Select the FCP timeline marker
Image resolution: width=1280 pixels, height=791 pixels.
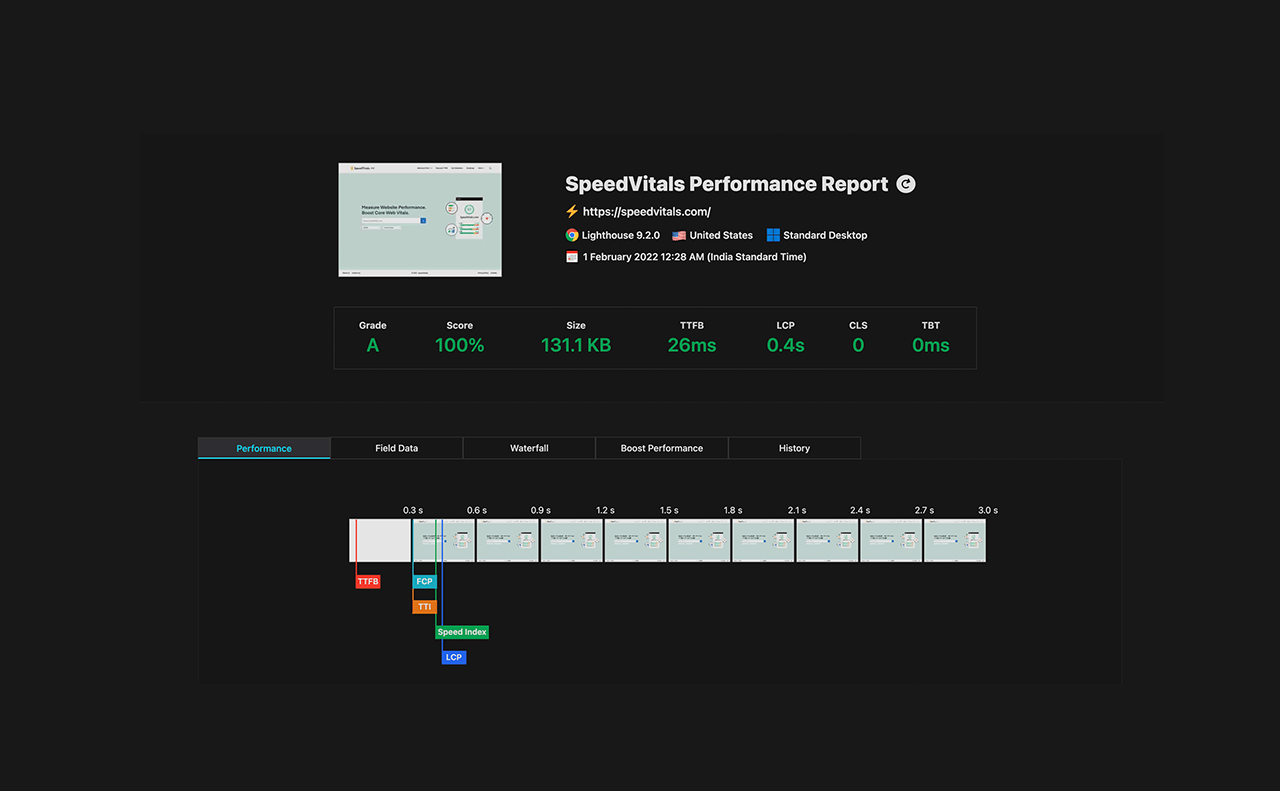(425, 581)
